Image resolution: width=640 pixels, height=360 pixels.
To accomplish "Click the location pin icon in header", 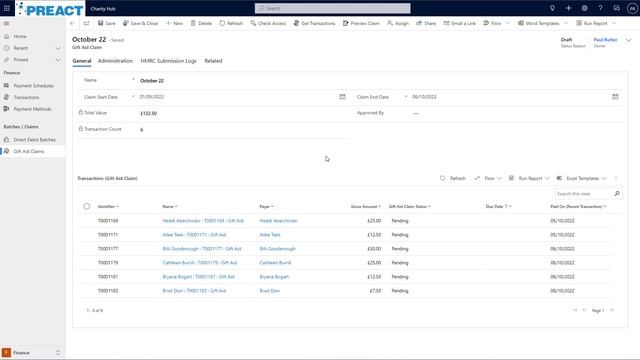I will tap(552, 8).
